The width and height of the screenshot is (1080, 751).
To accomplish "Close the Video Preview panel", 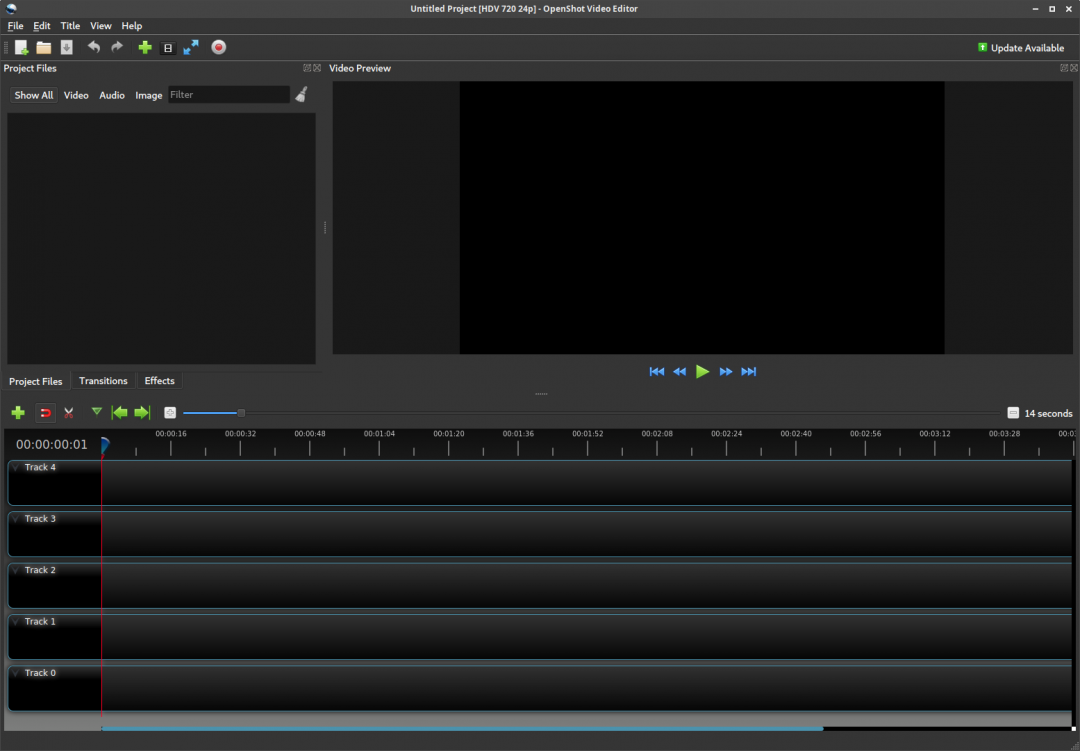I will (1074, 68).
